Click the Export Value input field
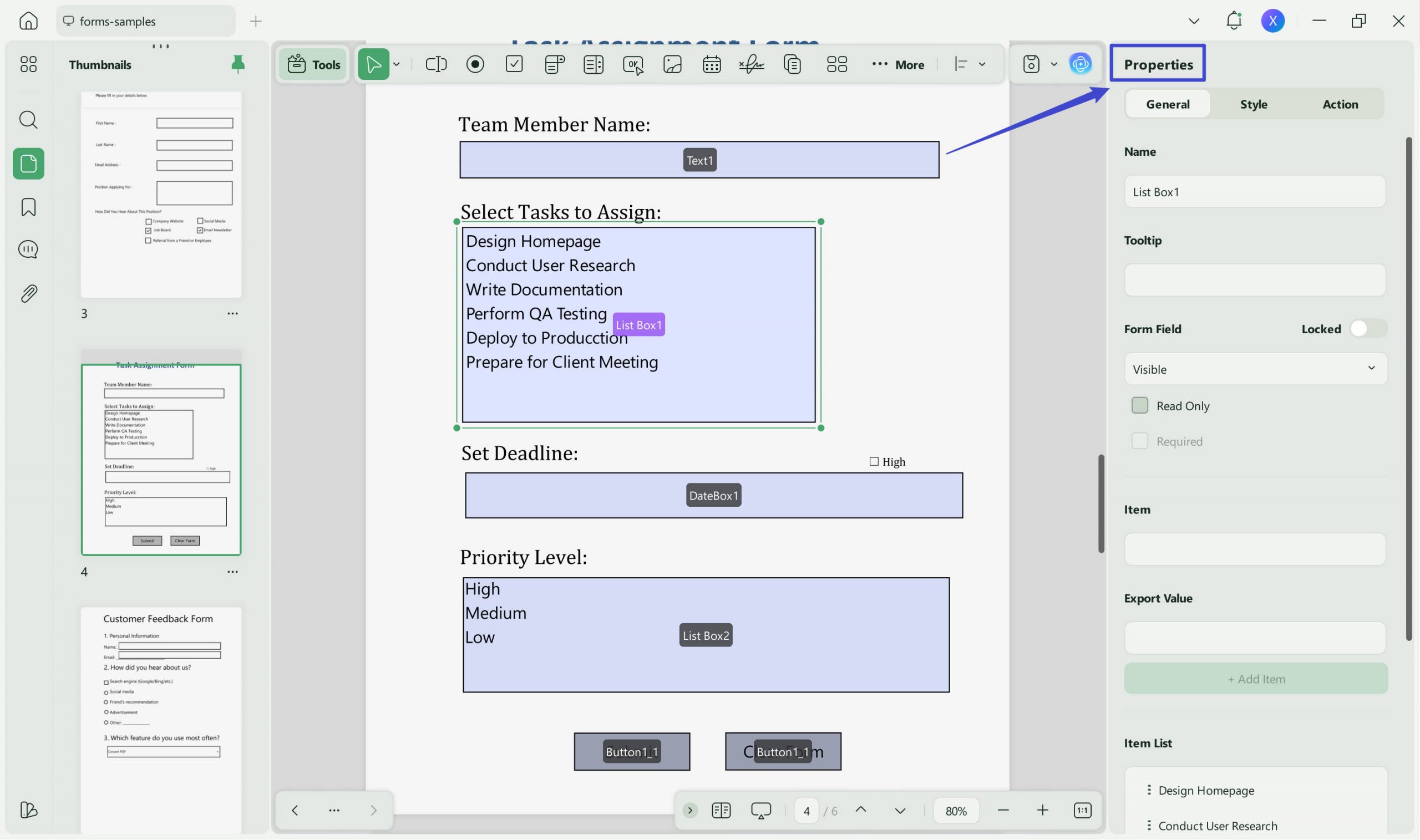 pyautogui.click(x=1255, y=638)
